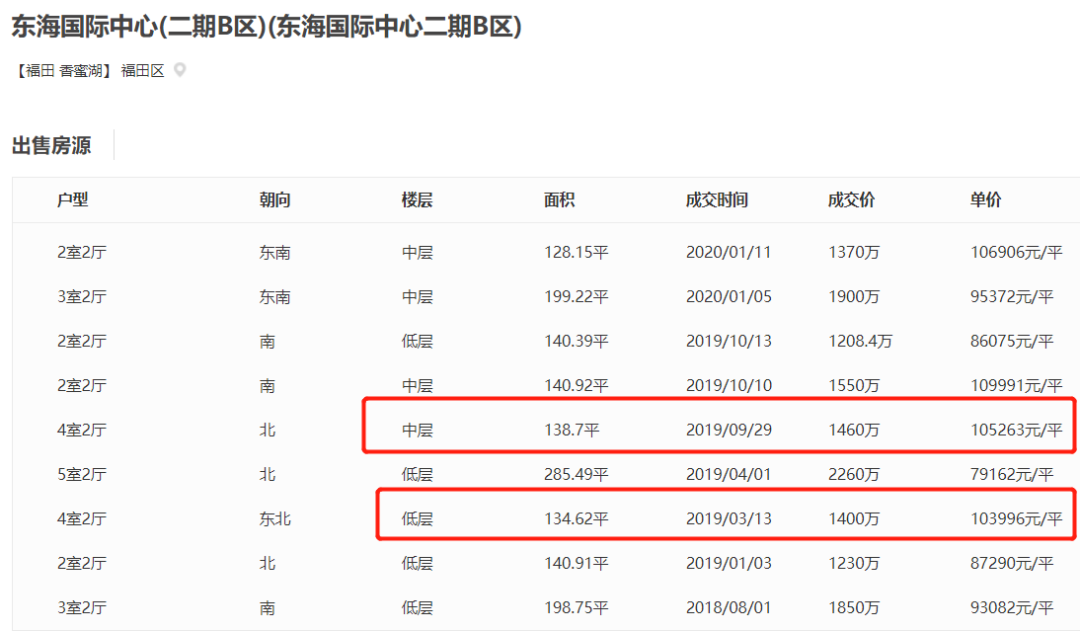Click the location pin icon beside 福田区

(x=180, y=70)
